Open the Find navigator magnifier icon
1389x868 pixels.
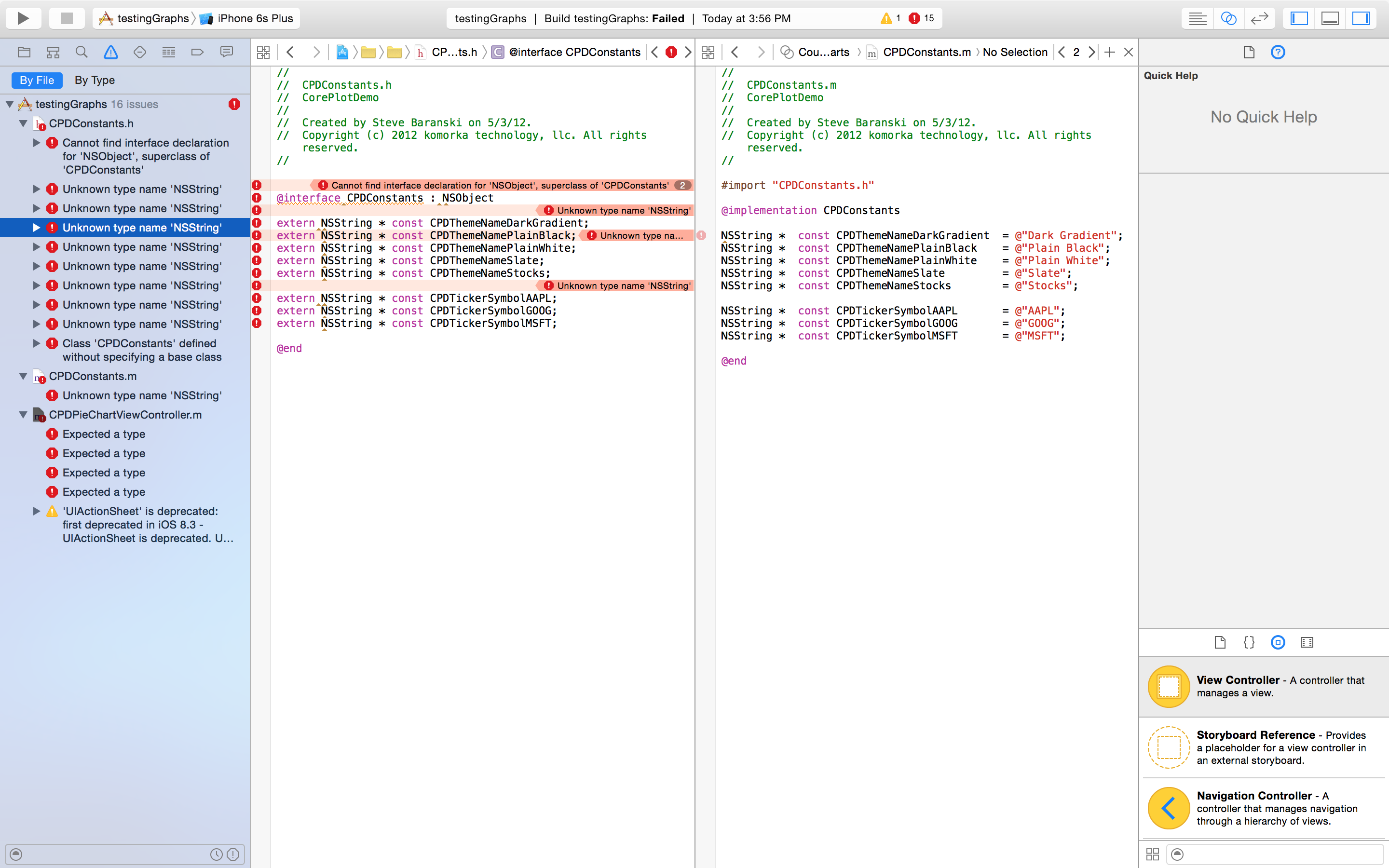click(x=82, y=52)
